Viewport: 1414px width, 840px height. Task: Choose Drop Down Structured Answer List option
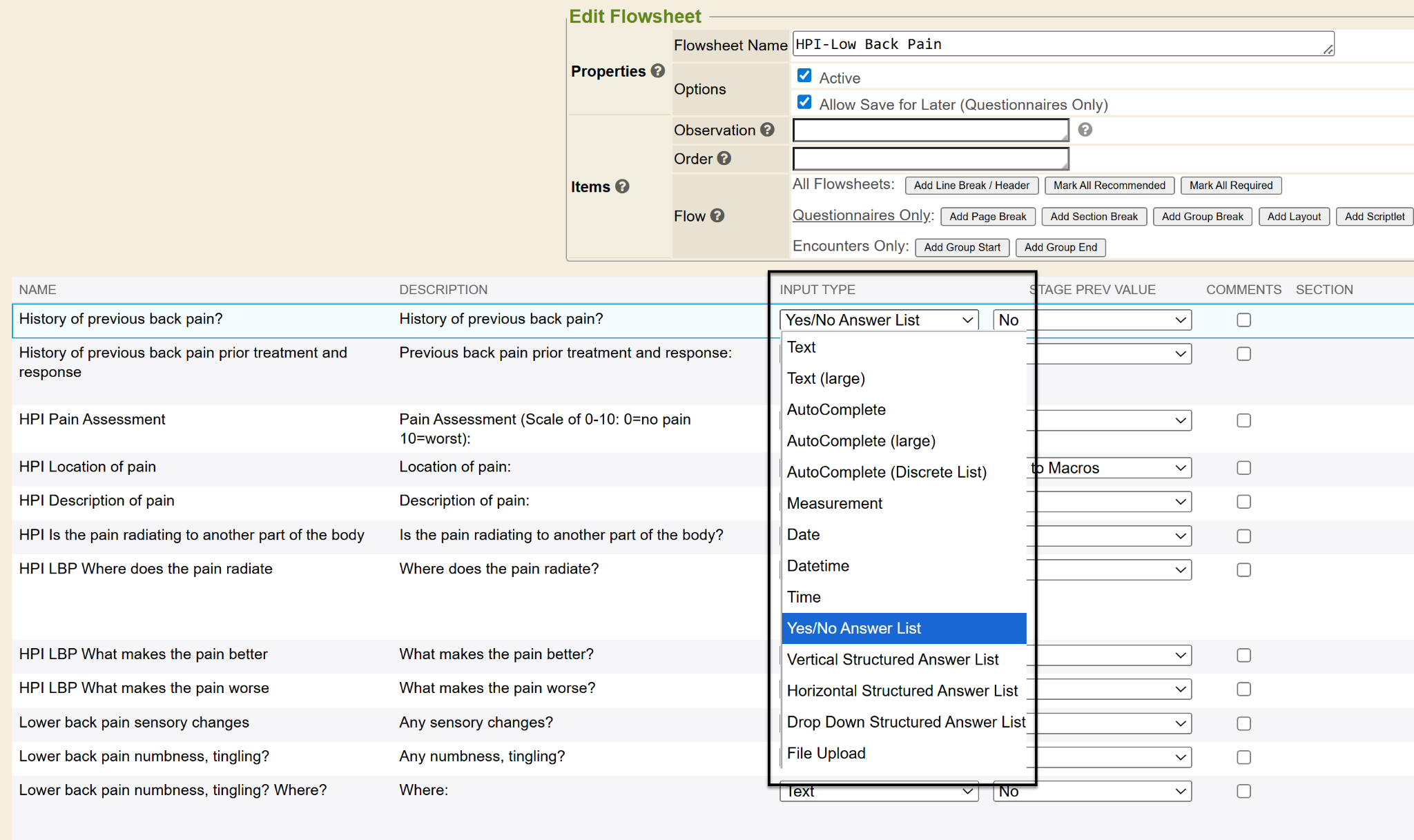click(x=905, y=722)
